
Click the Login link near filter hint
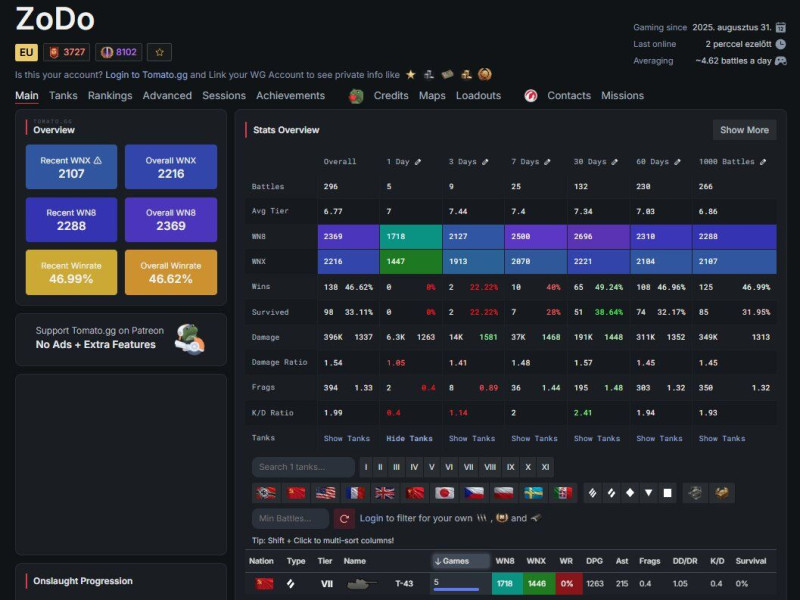371,518
